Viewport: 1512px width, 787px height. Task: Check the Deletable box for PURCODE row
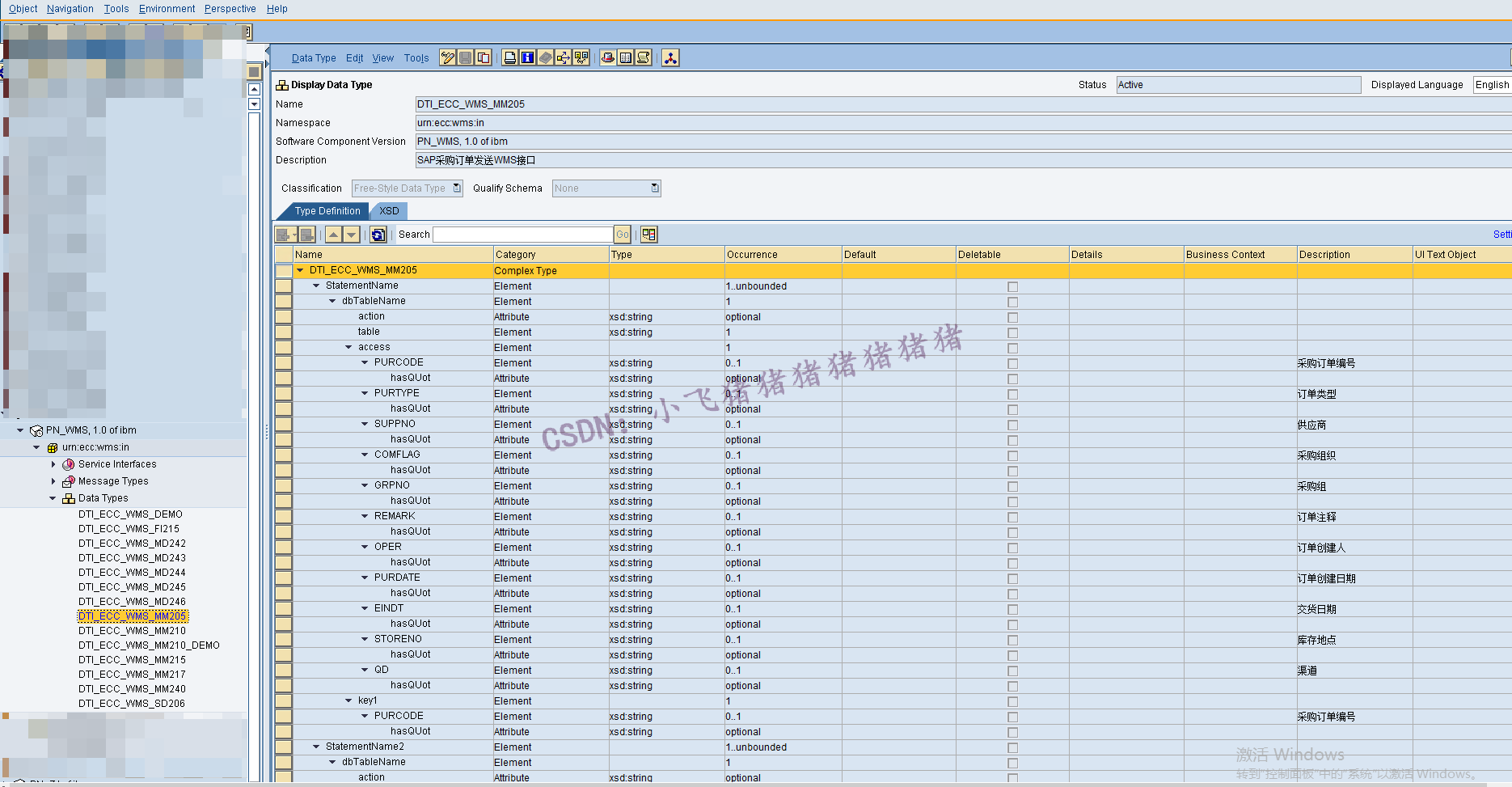1013,363
